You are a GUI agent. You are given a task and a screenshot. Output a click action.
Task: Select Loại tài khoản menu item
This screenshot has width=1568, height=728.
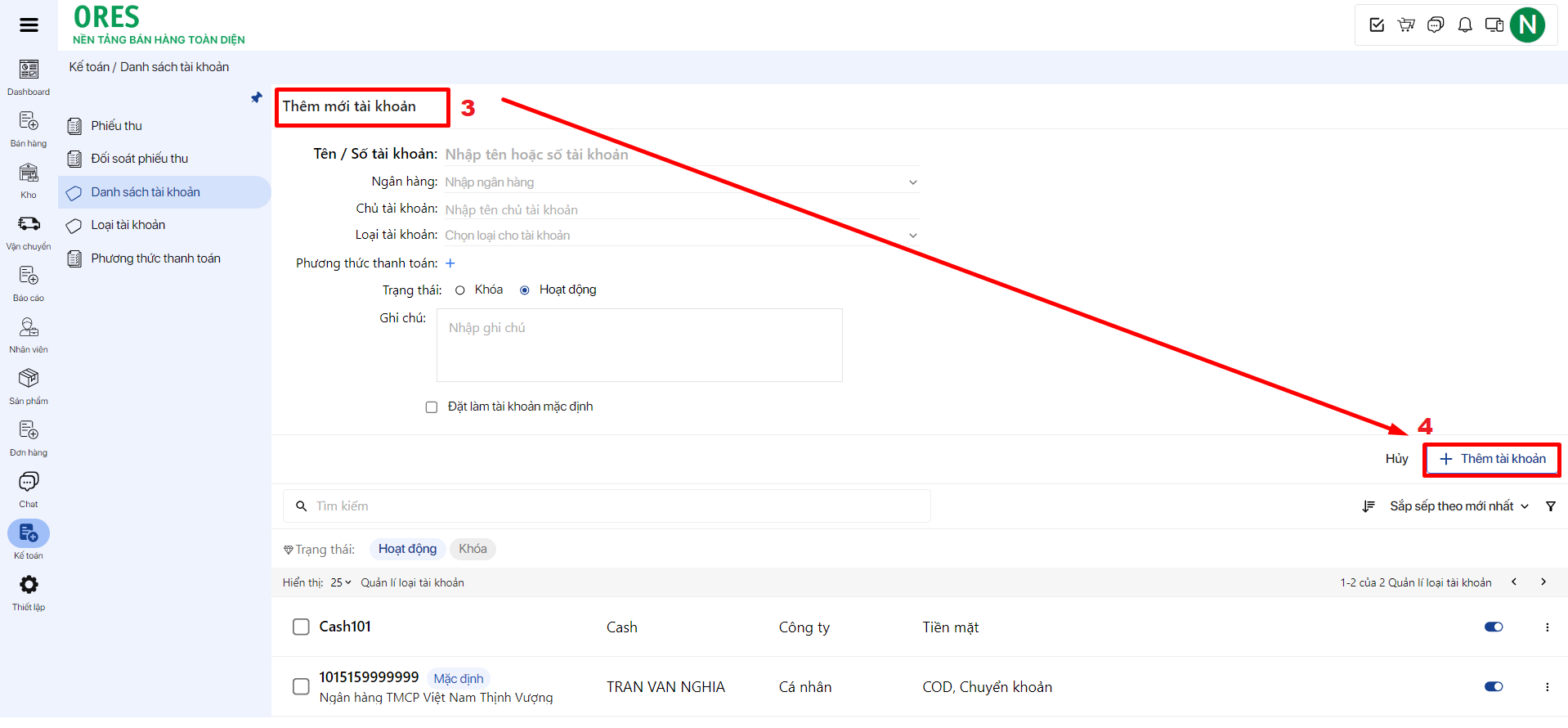(x=128, y=225)
